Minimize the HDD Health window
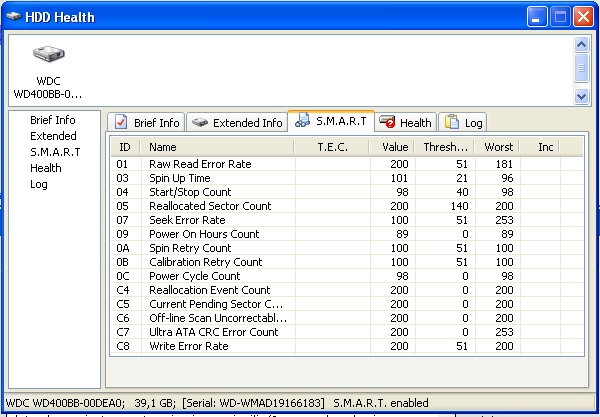600x417 pixels. [537, 17]
